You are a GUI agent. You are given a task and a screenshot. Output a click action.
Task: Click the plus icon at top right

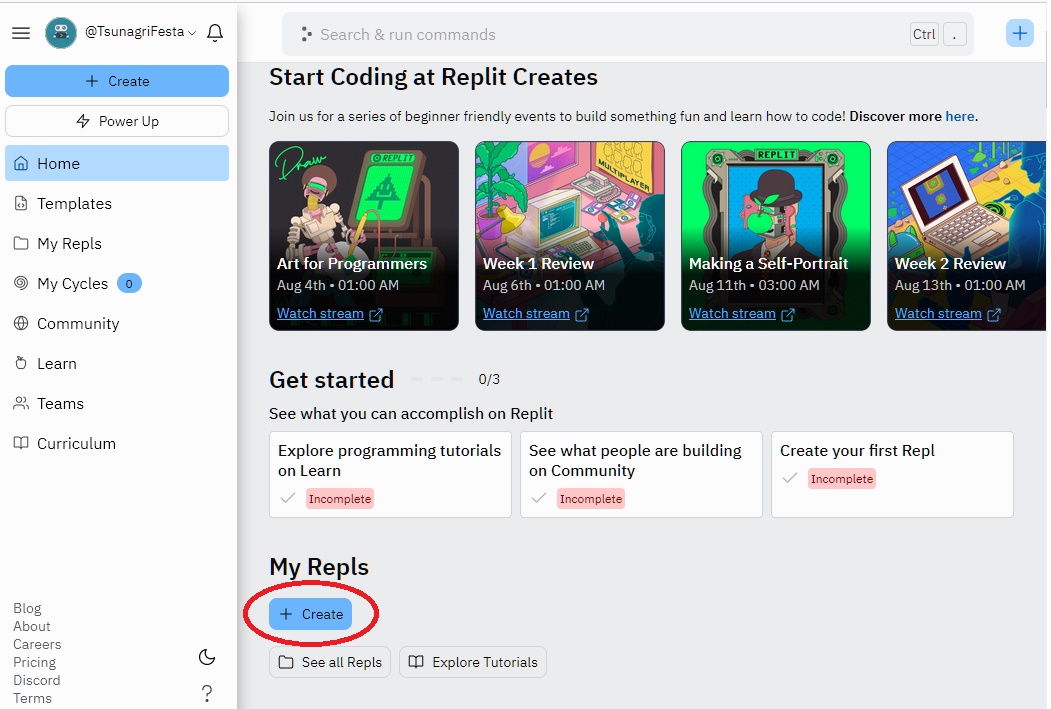(1019, 33)
